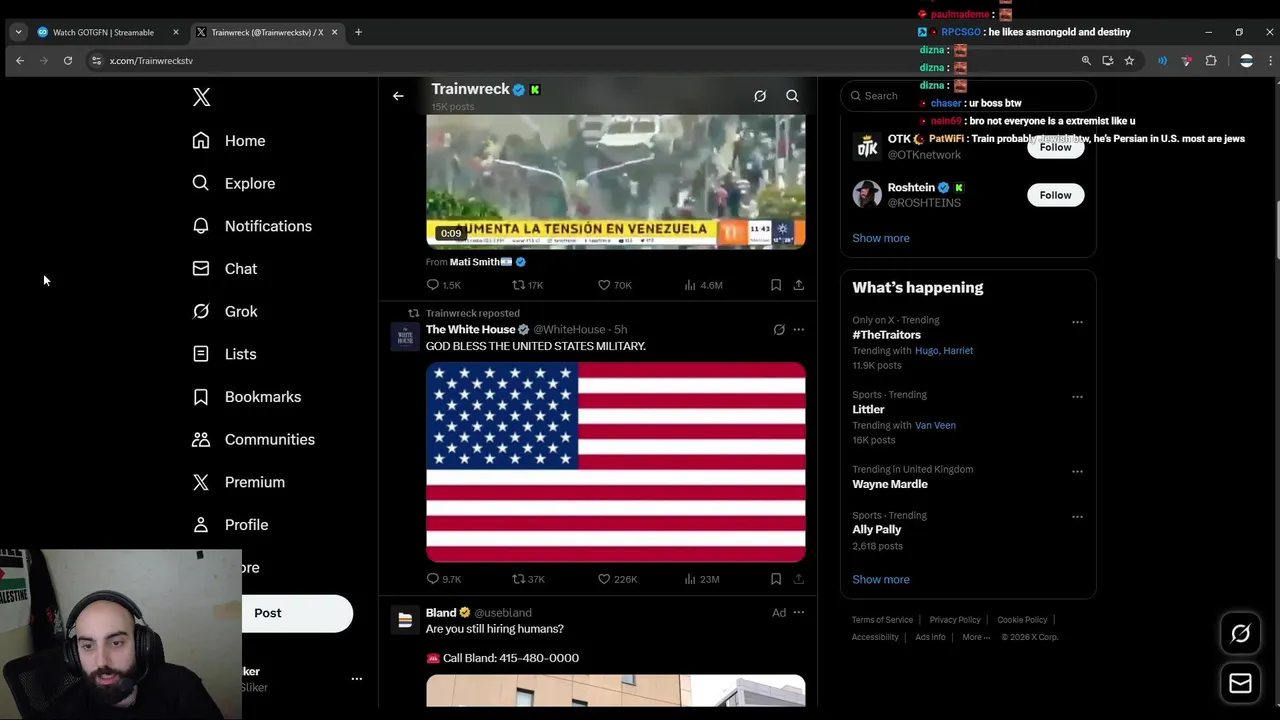1280x720 pixels.
Task: Share the White House post
Action: [798, 579]
